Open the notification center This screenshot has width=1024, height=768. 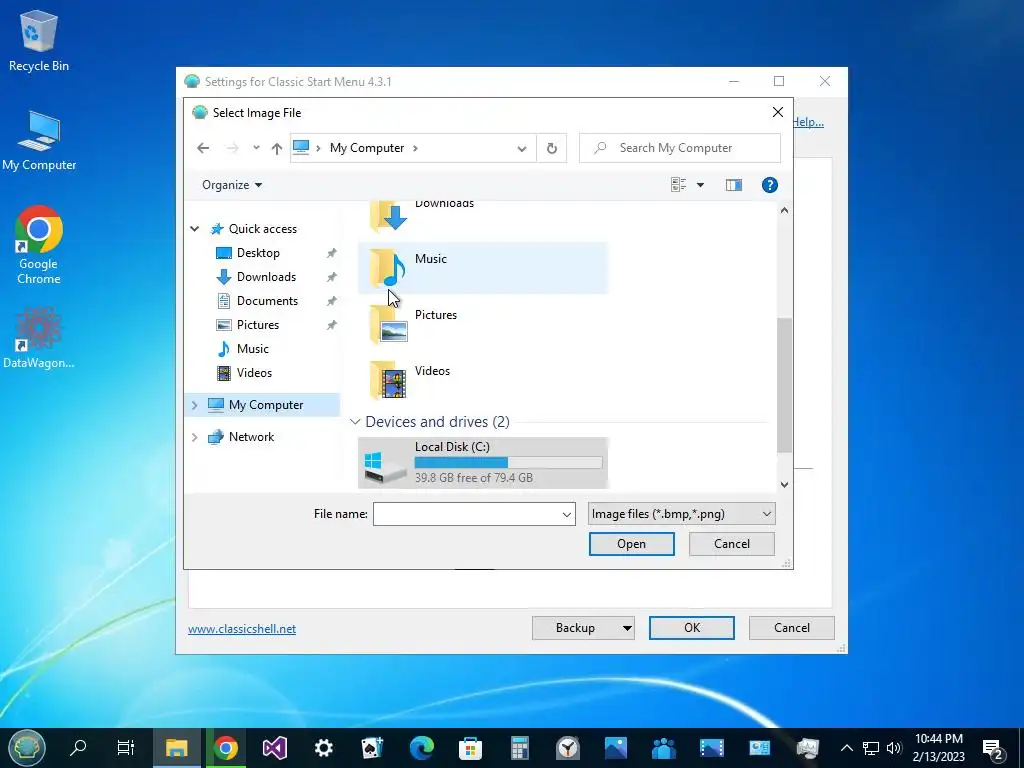993,749
